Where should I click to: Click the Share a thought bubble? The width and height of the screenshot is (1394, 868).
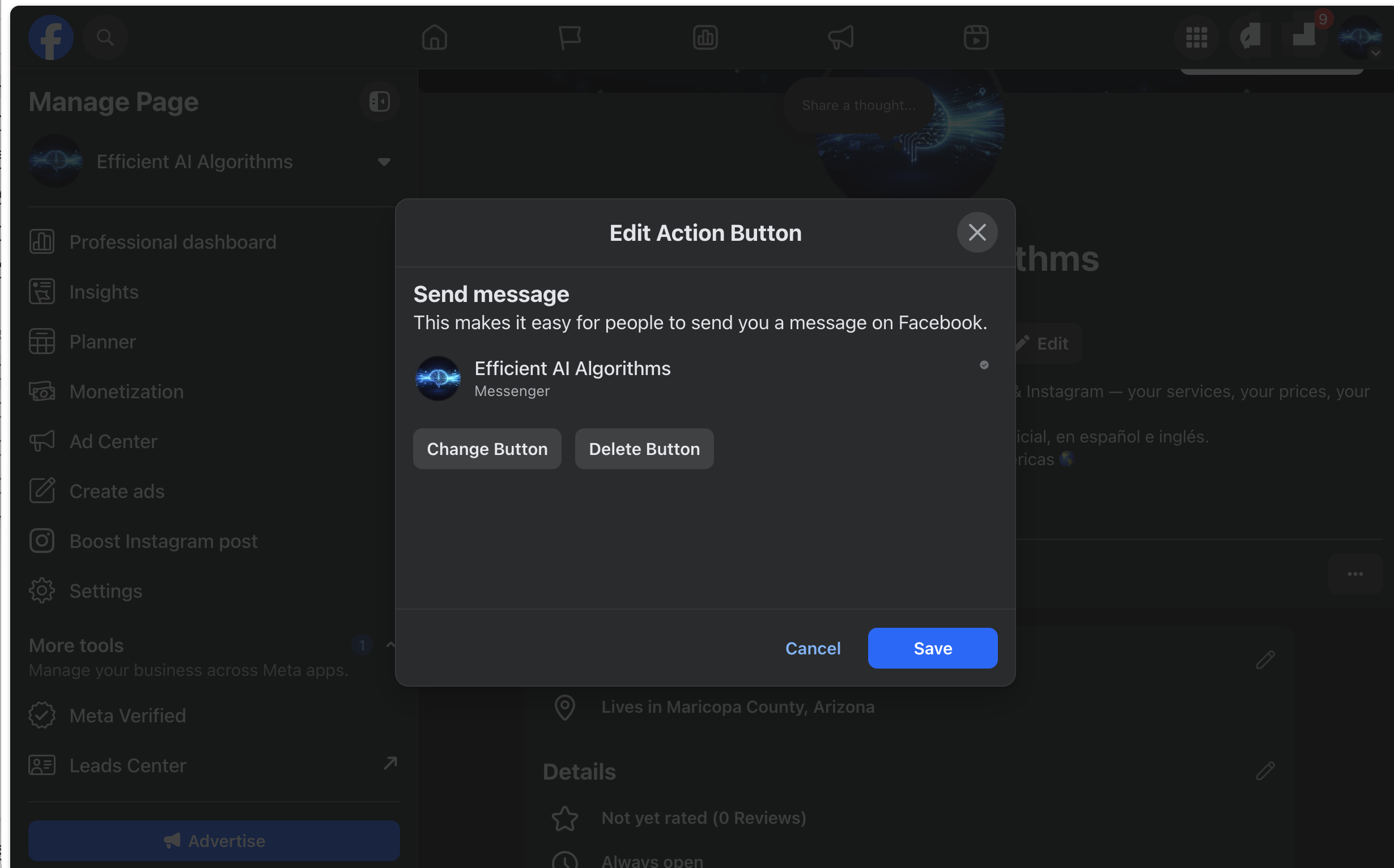point(859,105)
